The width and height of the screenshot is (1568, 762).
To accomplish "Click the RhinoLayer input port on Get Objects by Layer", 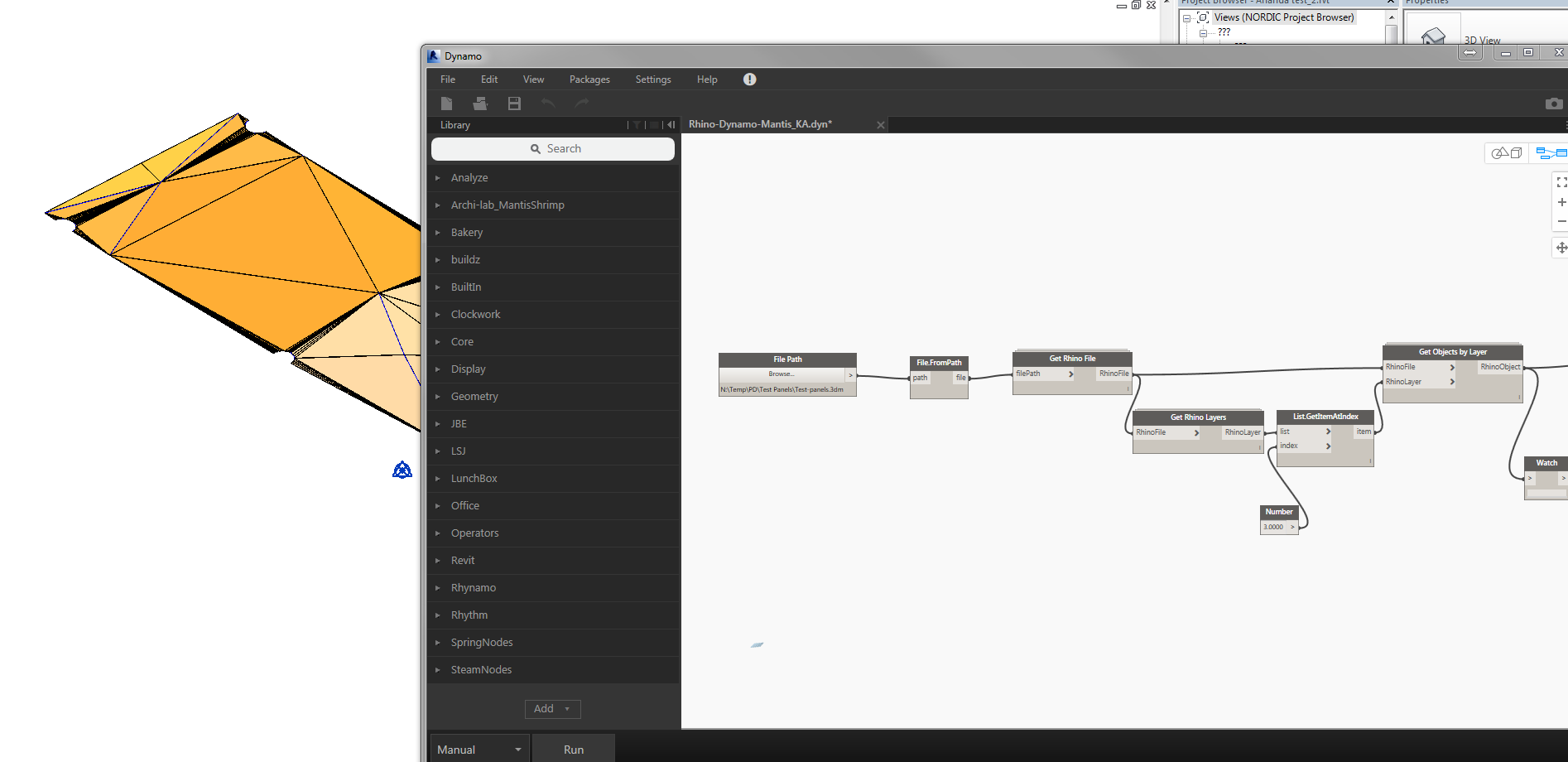I will 1420,382.
